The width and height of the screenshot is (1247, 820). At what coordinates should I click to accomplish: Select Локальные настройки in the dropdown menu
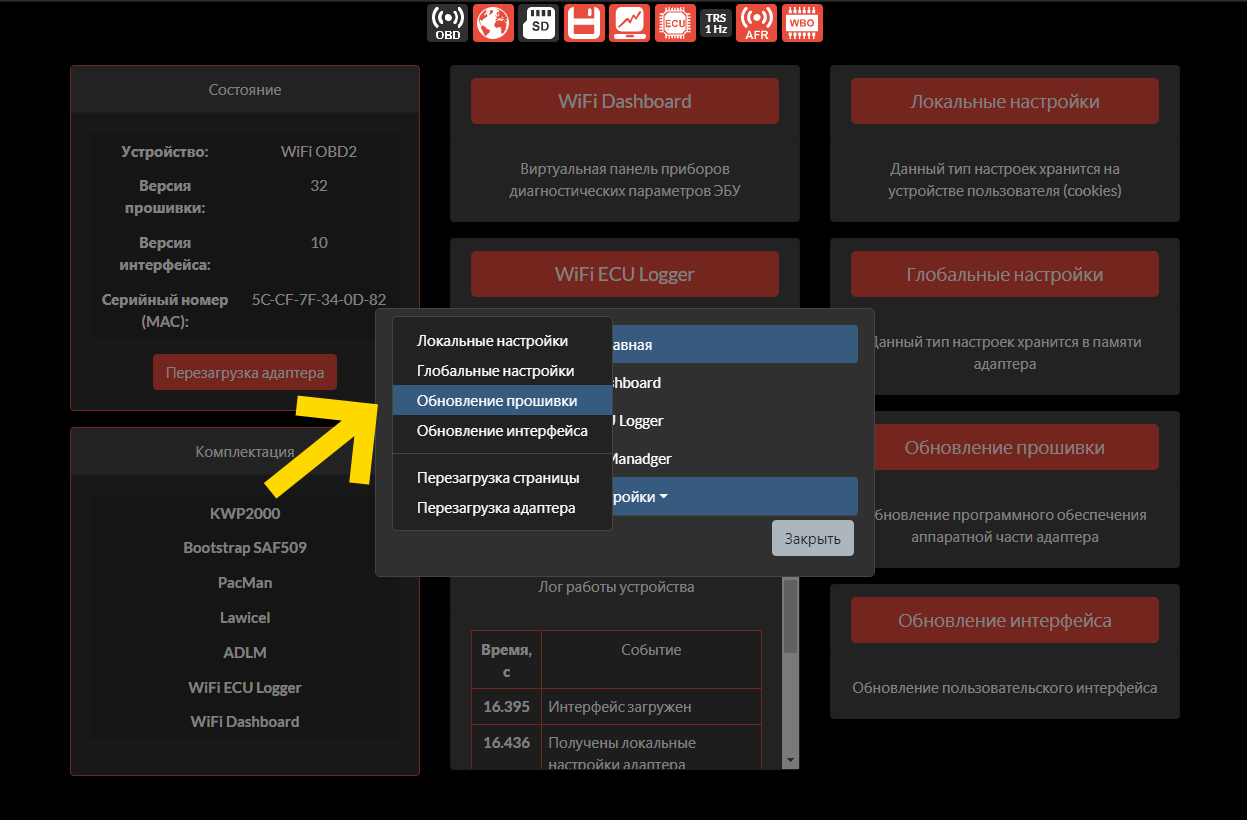pos(492,341)
